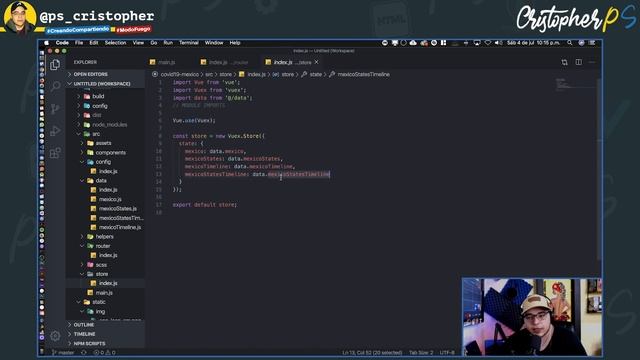Open the notification center icon

pos(592,42)
